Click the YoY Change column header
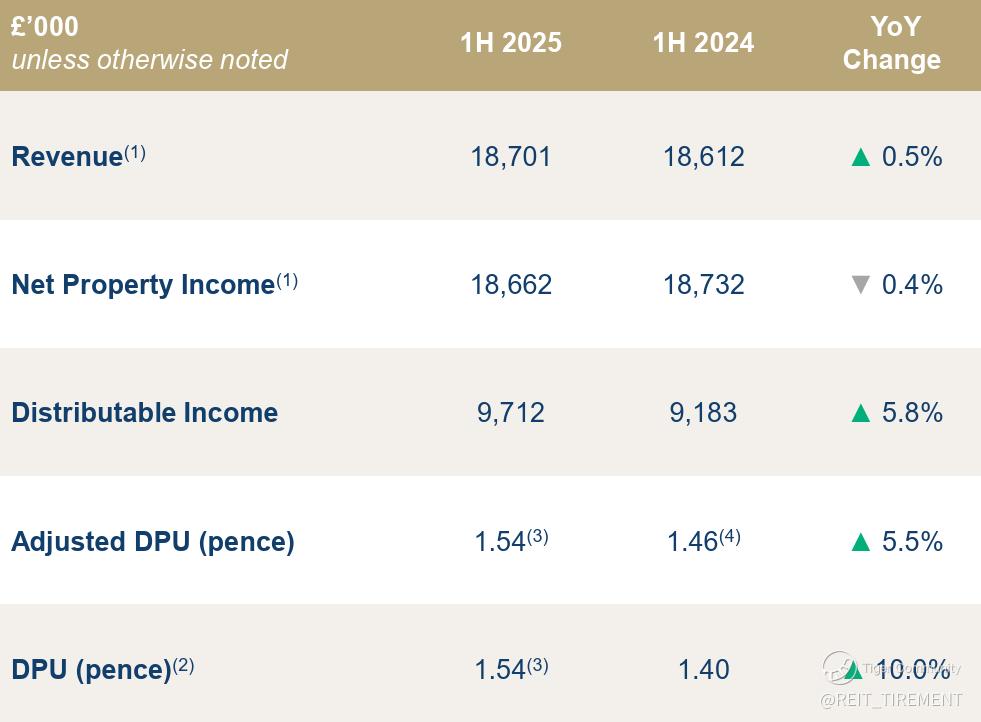 point(892,43)
